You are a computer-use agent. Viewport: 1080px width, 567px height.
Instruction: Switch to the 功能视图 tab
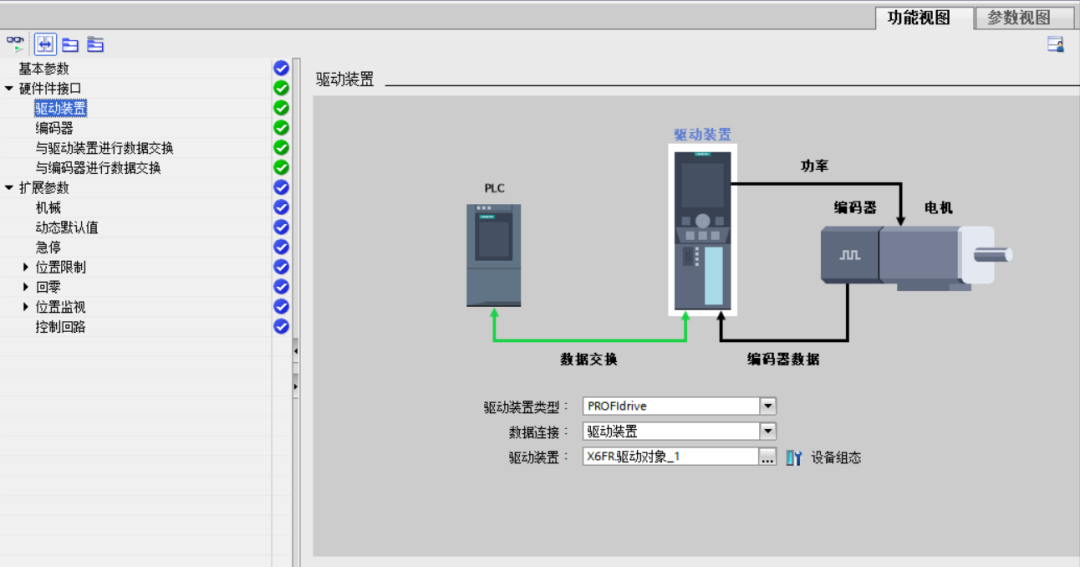point(919,17)
